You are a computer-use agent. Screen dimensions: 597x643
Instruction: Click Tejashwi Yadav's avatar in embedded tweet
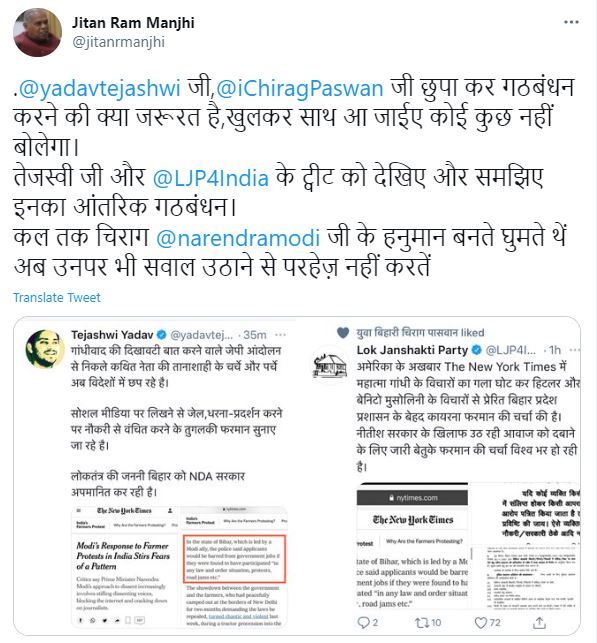[x=45, y=349]
